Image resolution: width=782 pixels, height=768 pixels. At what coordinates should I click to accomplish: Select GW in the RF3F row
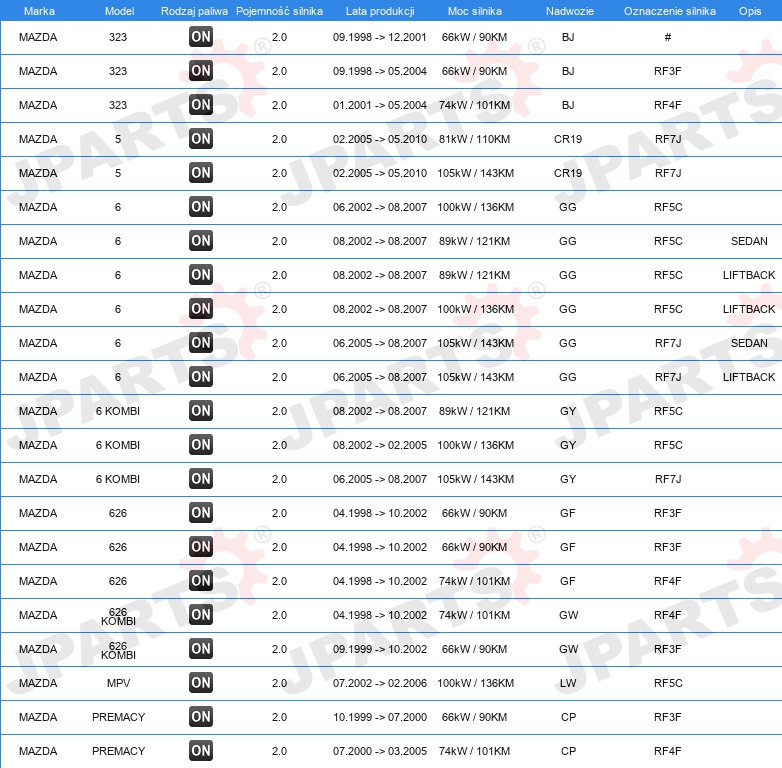point(569,649)
